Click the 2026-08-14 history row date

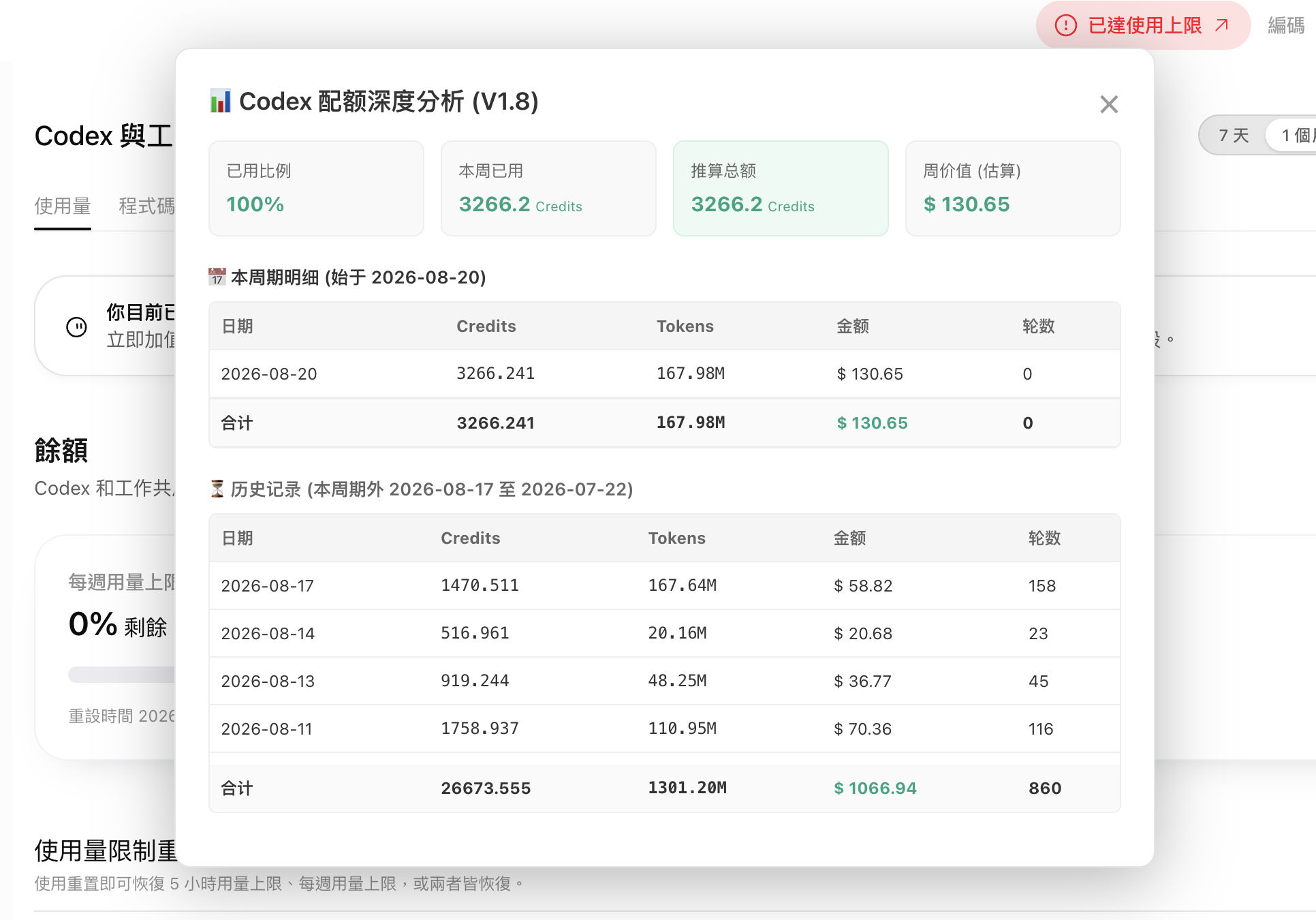268,633
